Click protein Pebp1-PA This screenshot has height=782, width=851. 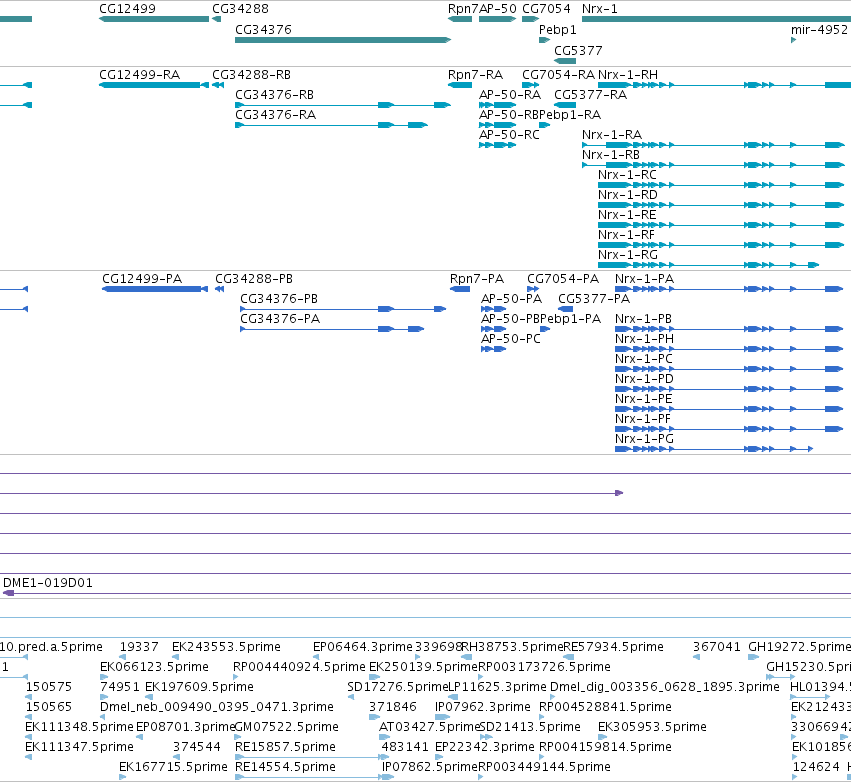(570, 319)
